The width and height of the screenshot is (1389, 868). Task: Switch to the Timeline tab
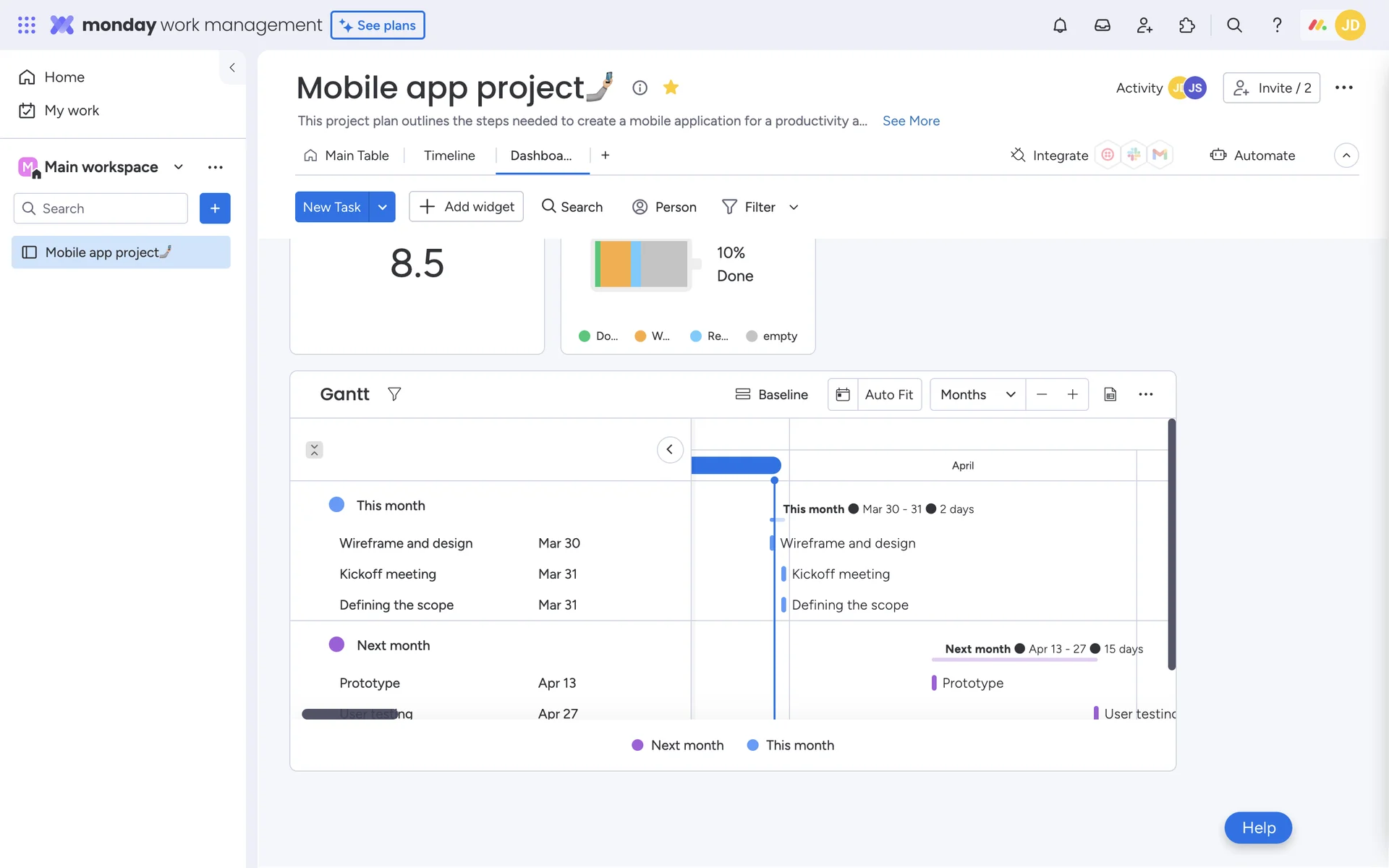tap(449, 156)
